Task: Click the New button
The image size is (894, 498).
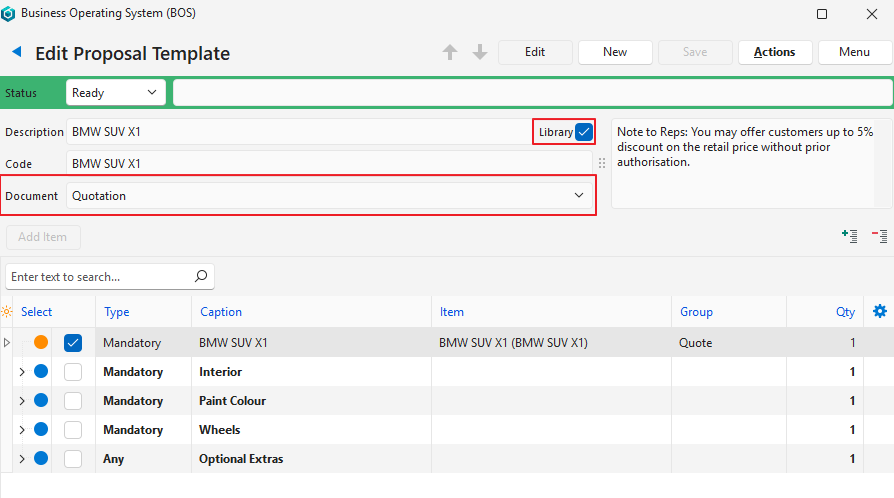Action: coord(615,52)
